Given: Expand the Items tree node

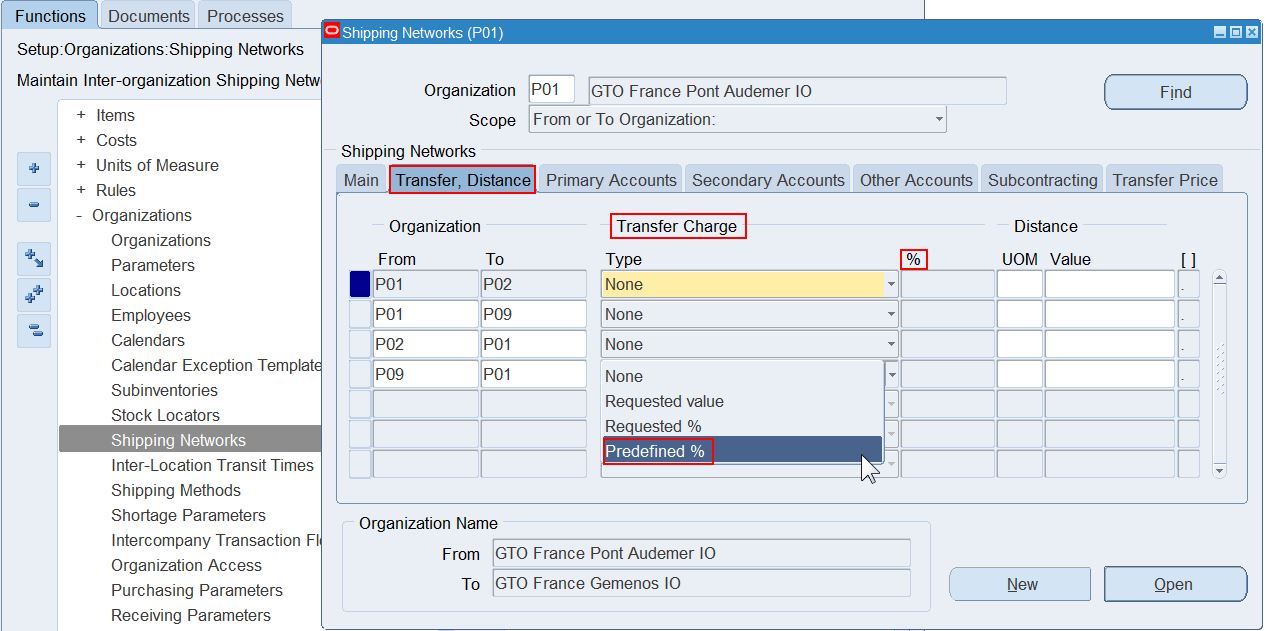Looking at the screenshot, I should [x=82, y=115].
